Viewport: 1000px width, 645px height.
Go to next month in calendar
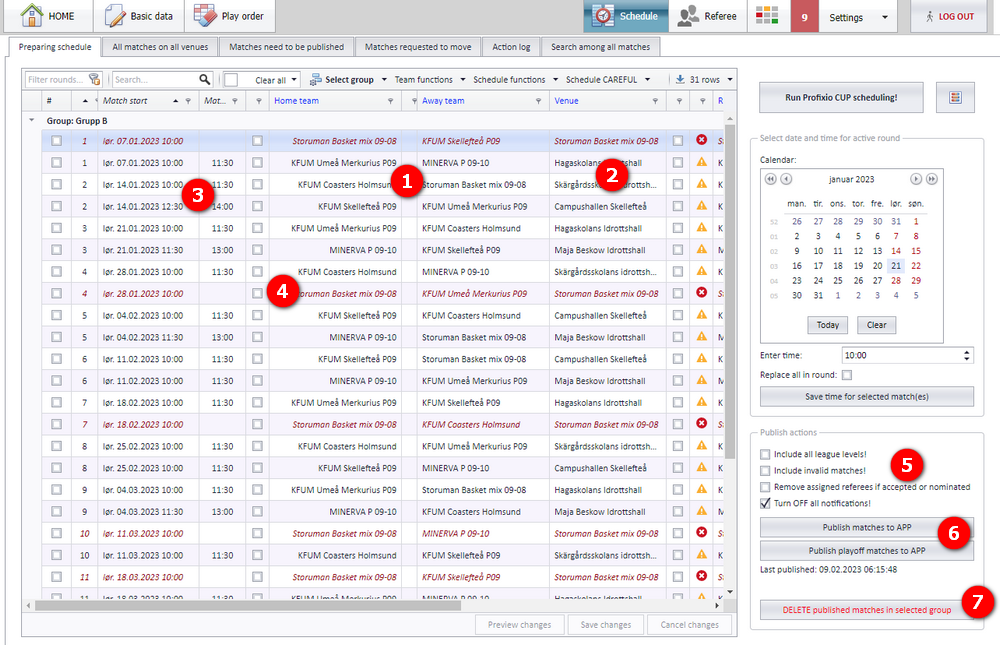[x=916, y=179]
